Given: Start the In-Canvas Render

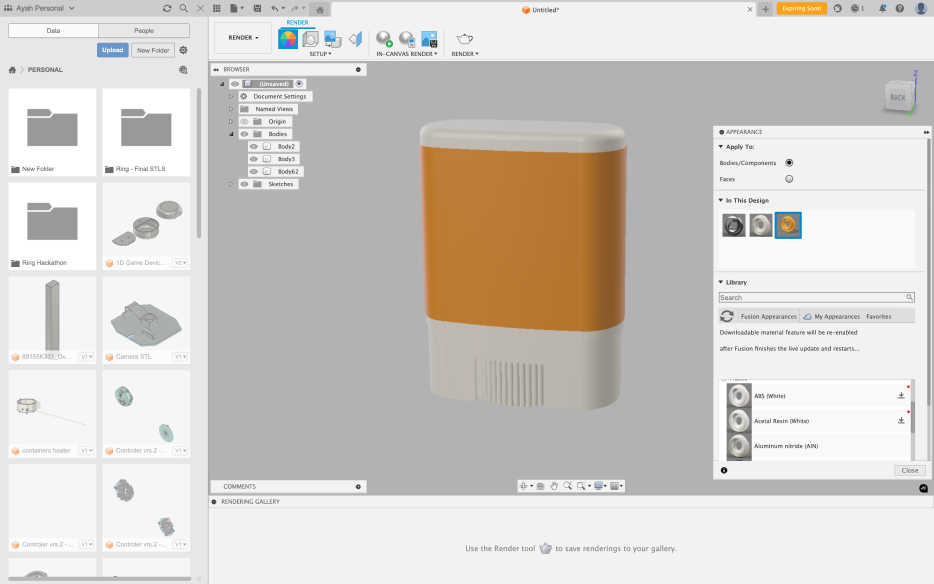Looking at the screenshot, I should coord(385,39).
